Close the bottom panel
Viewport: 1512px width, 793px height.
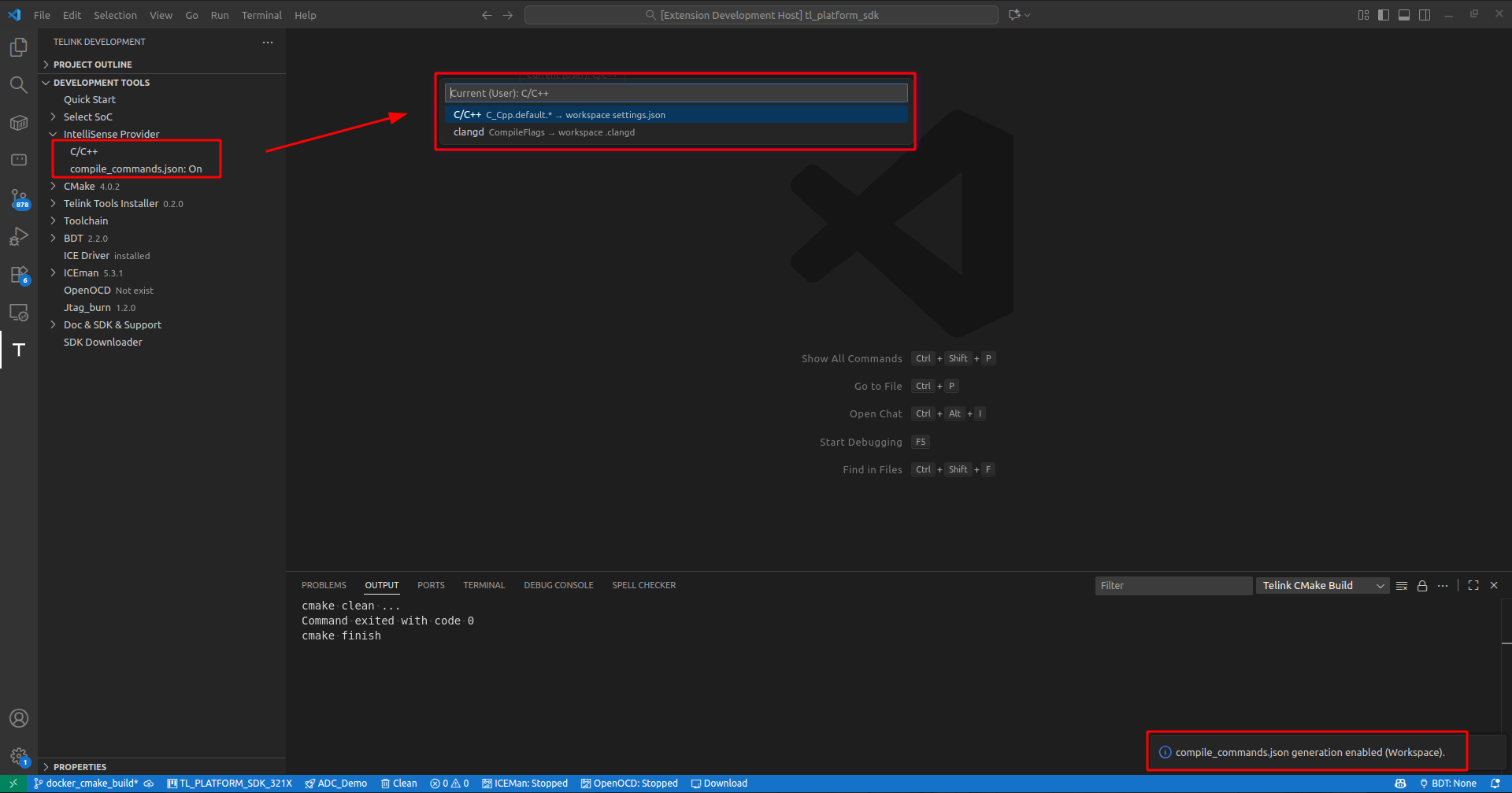click(1494, 585)
